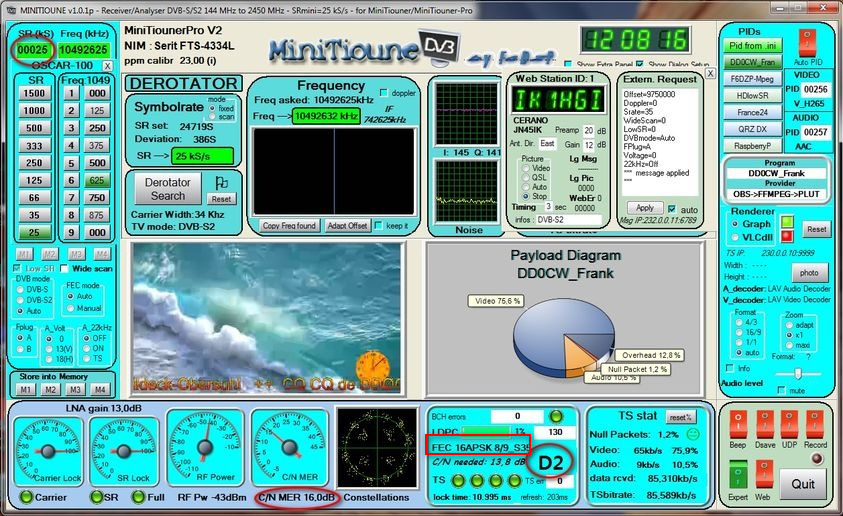The height and width of the screenshot is (516, 843).
Task: Toggle the Record rocker switch
Action: click(815, 425)
